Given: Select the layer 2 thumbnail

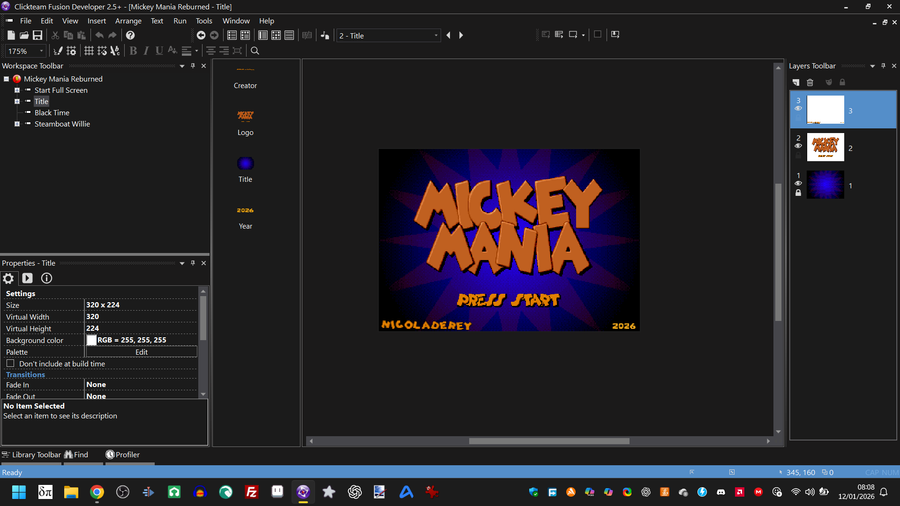Looking at the screenshot, I should click(825, 147).
